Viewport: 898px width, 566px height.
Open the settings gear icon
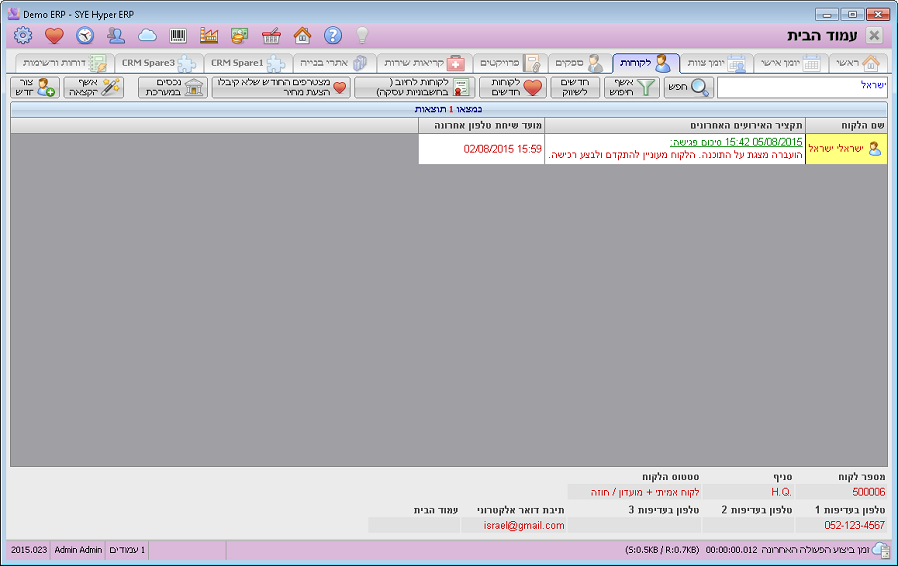pyautogui.click(x=23, y=36)
